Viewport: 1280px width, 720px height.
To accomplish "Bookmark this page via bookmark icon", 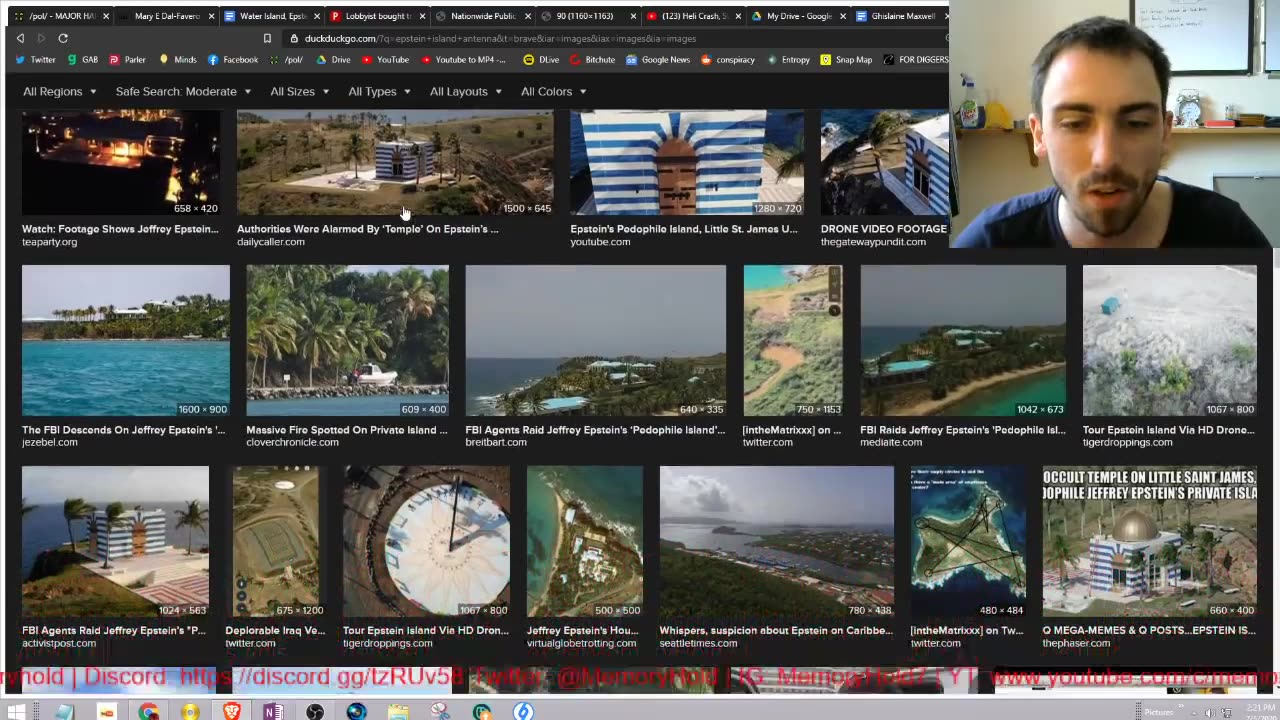I will coord(267,38).
